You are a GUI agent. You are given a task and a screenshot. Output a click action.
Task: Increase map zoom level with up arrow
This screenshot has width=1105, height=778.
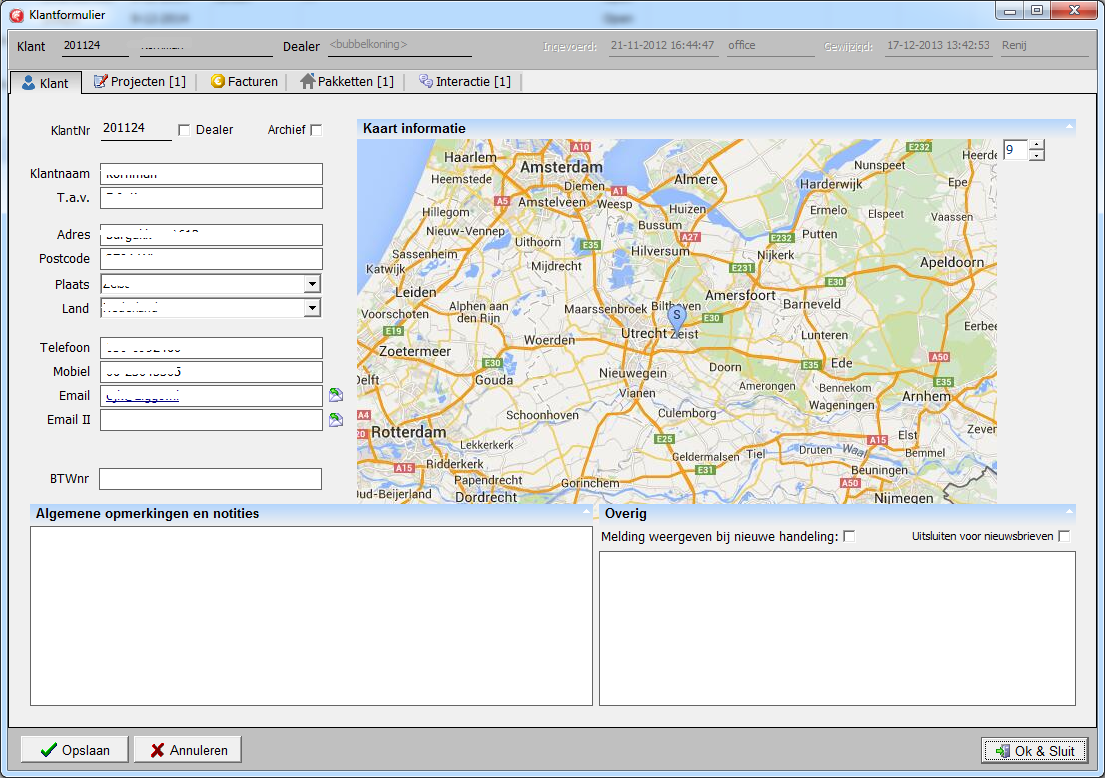coord(1037,145)
